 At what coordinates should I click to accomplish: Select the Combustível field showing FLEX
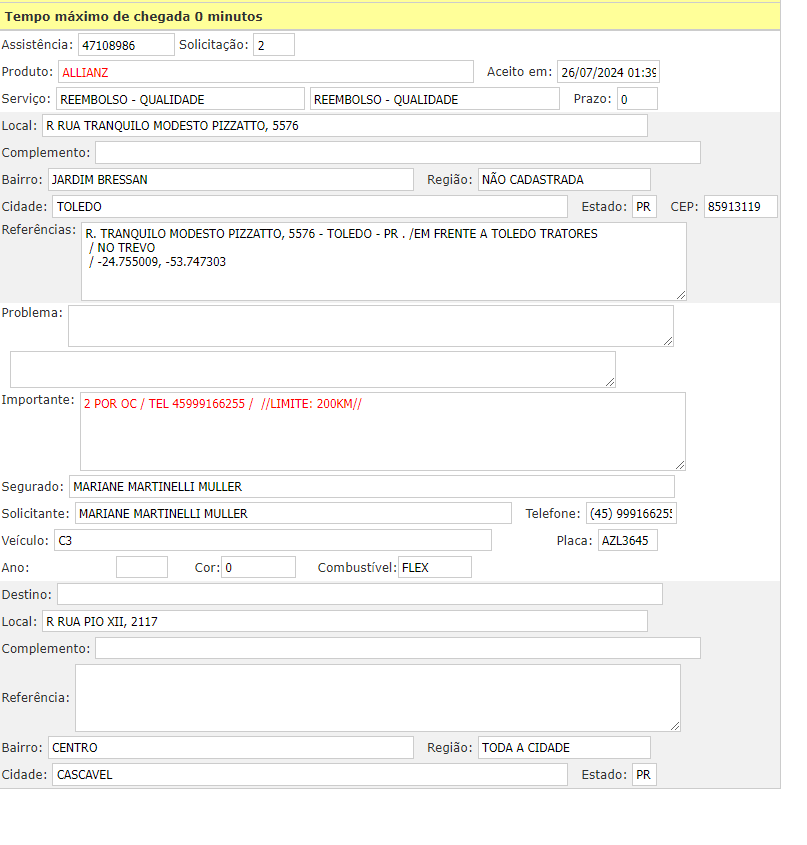click(x=434, y=568)
